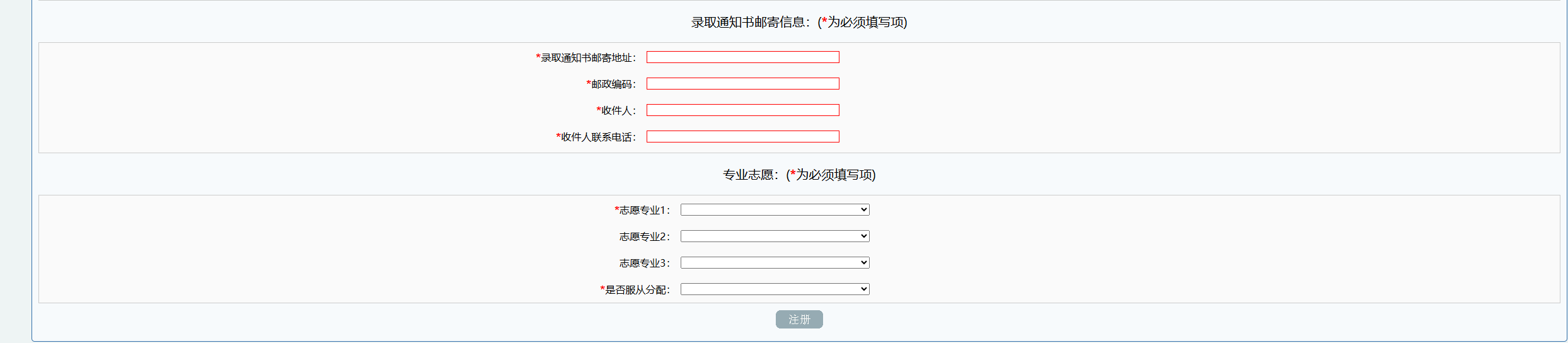Click the 志愿专业1 label text

tap(642, 211)
